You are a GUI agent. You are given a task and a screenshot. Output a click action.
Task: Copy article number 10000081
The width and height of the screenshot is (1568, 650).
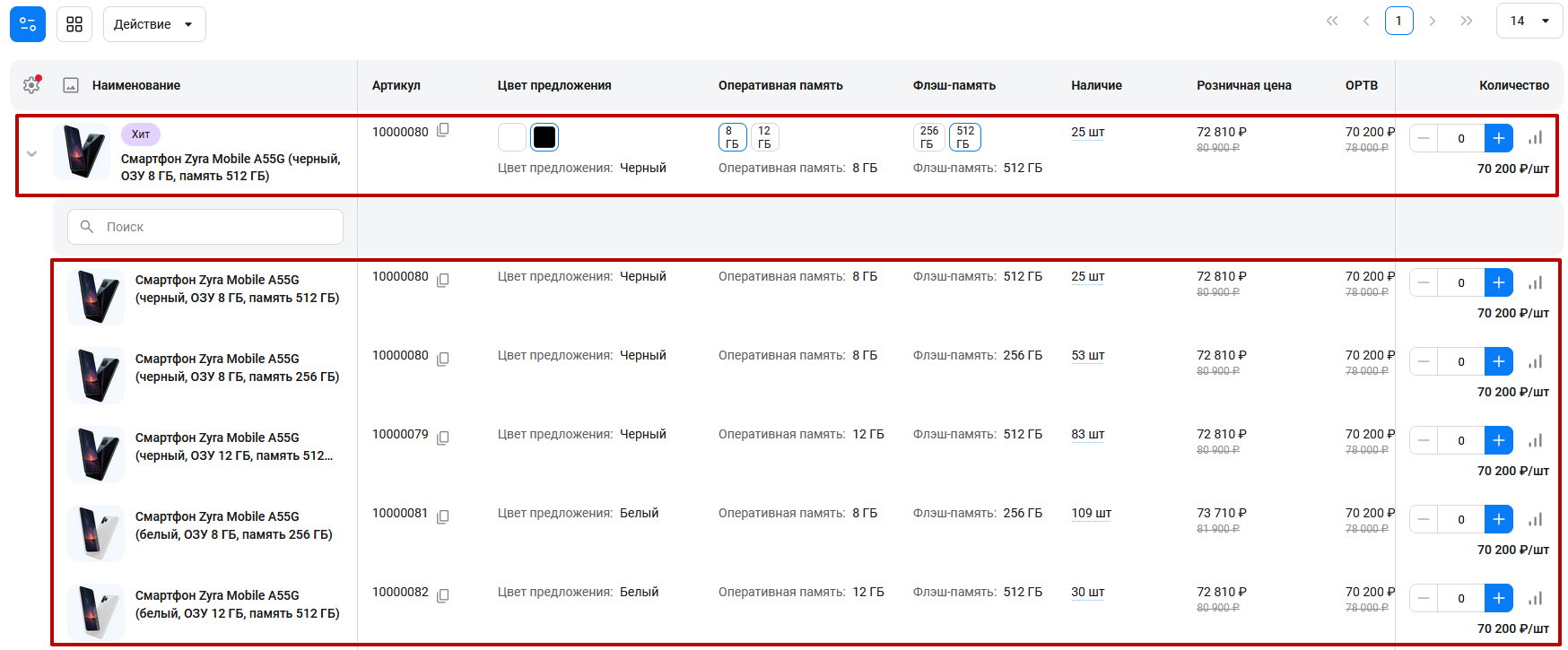pyautogui.click(x=443, y=516)
